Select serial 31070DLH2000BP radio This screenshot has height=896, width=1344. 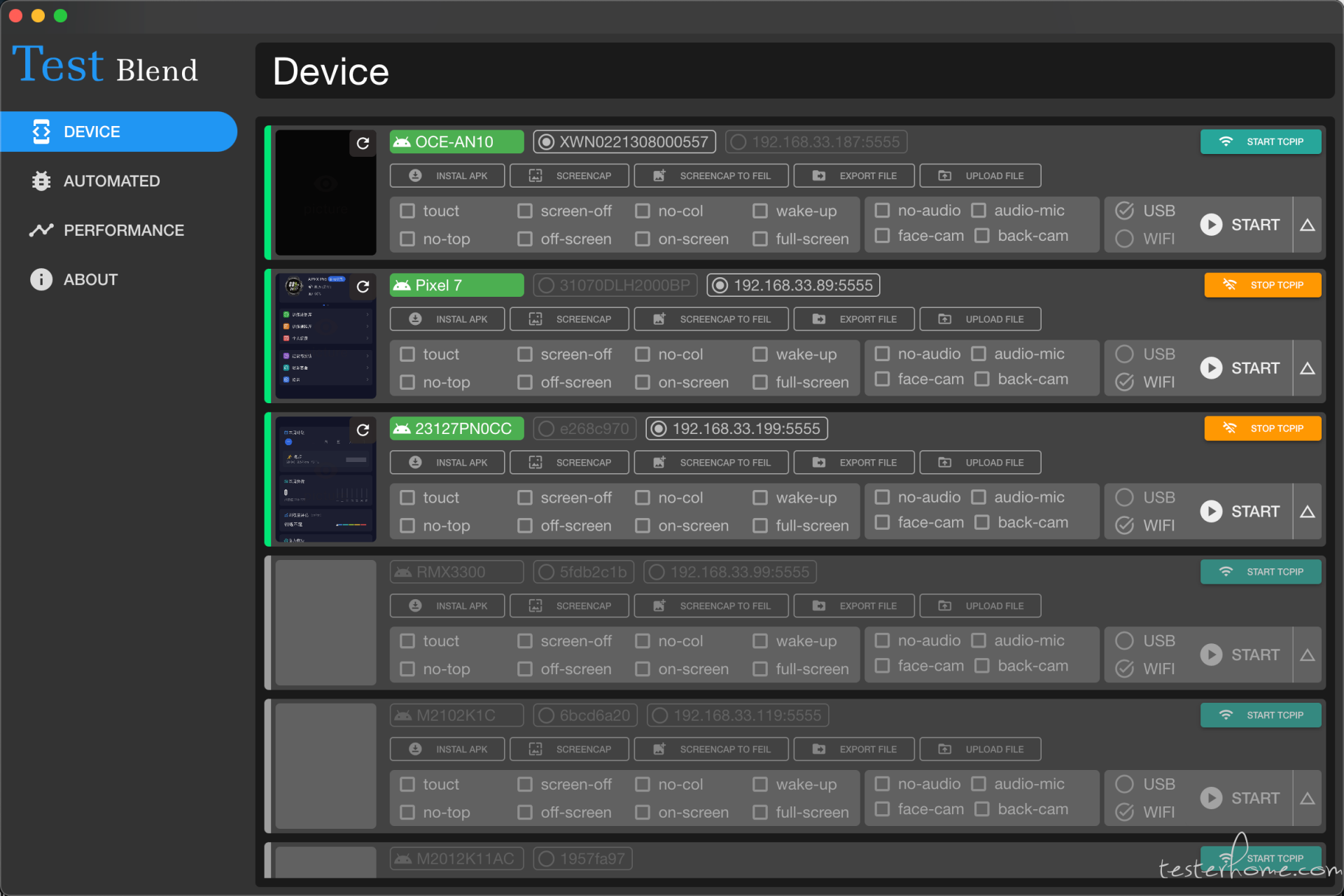(547, 286)
